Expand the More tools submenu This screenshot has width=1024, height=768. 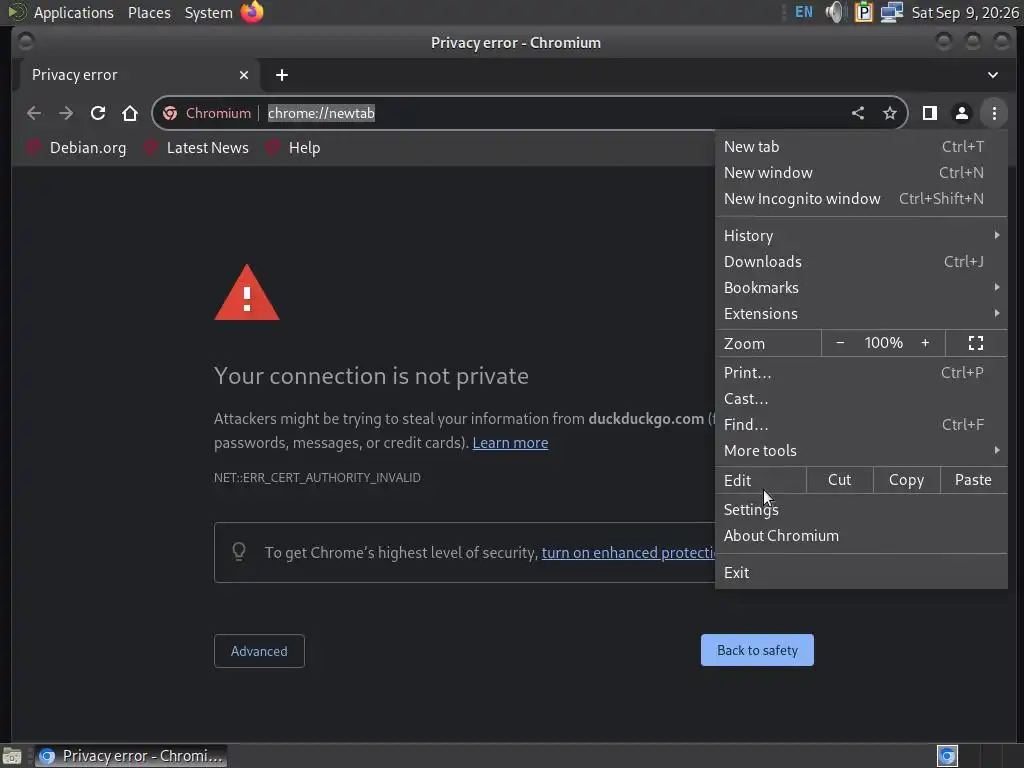click(x=861, y=451)
